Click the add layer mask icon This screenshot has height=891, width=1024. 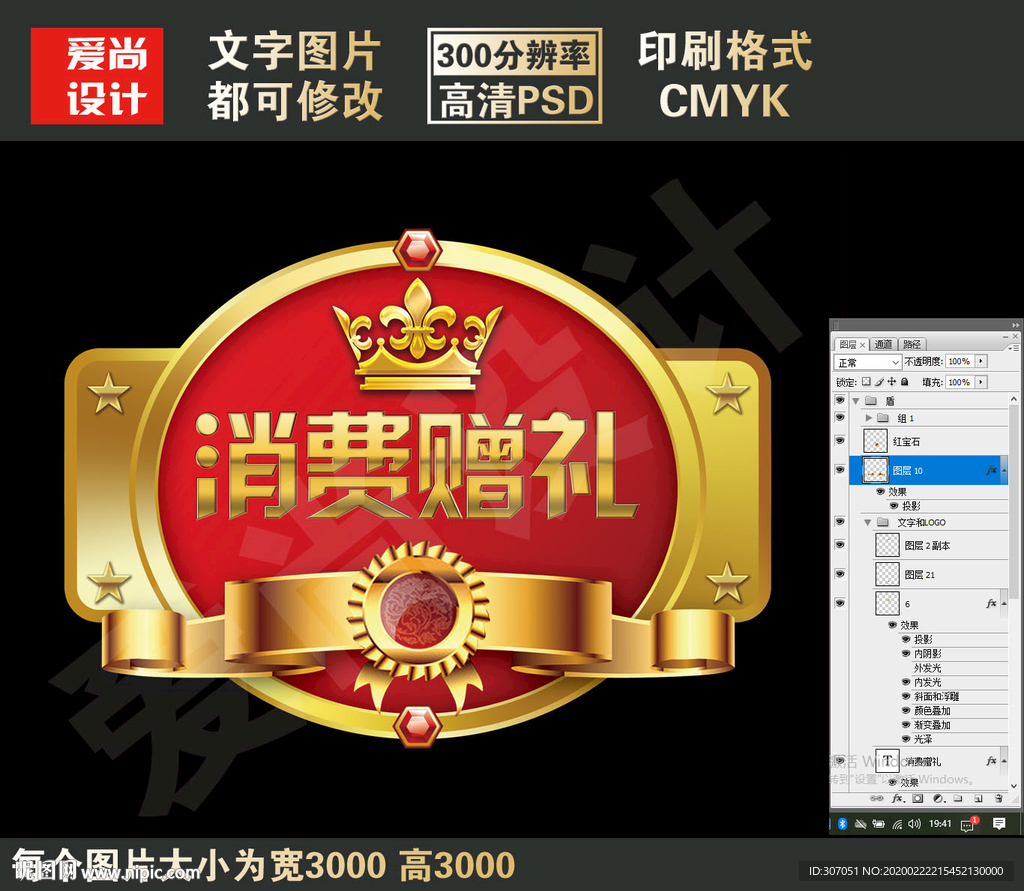click(x=917, y=798)
